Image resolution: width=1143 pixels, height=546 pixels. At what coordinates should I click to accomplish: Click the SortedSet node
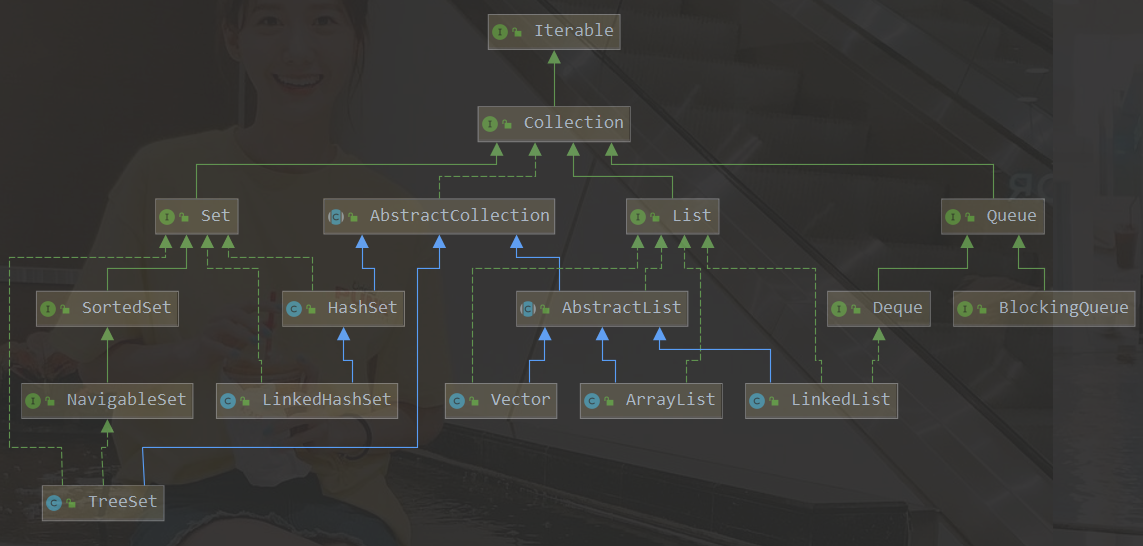pos(107,308)
